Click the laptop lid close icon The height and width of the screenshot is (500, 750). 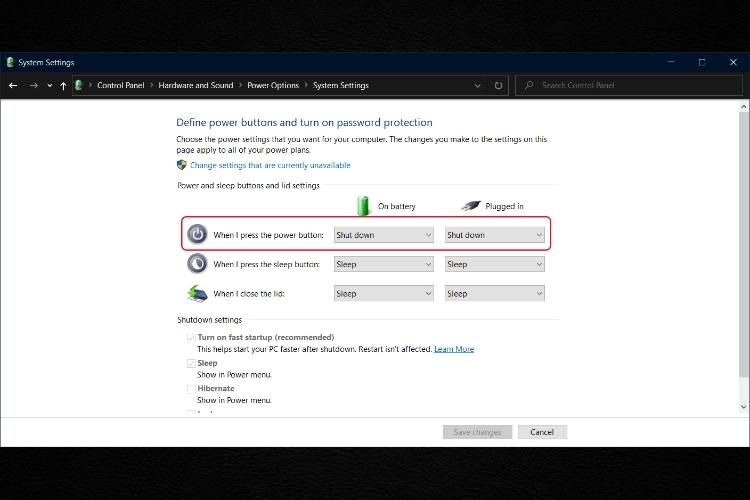197,293
